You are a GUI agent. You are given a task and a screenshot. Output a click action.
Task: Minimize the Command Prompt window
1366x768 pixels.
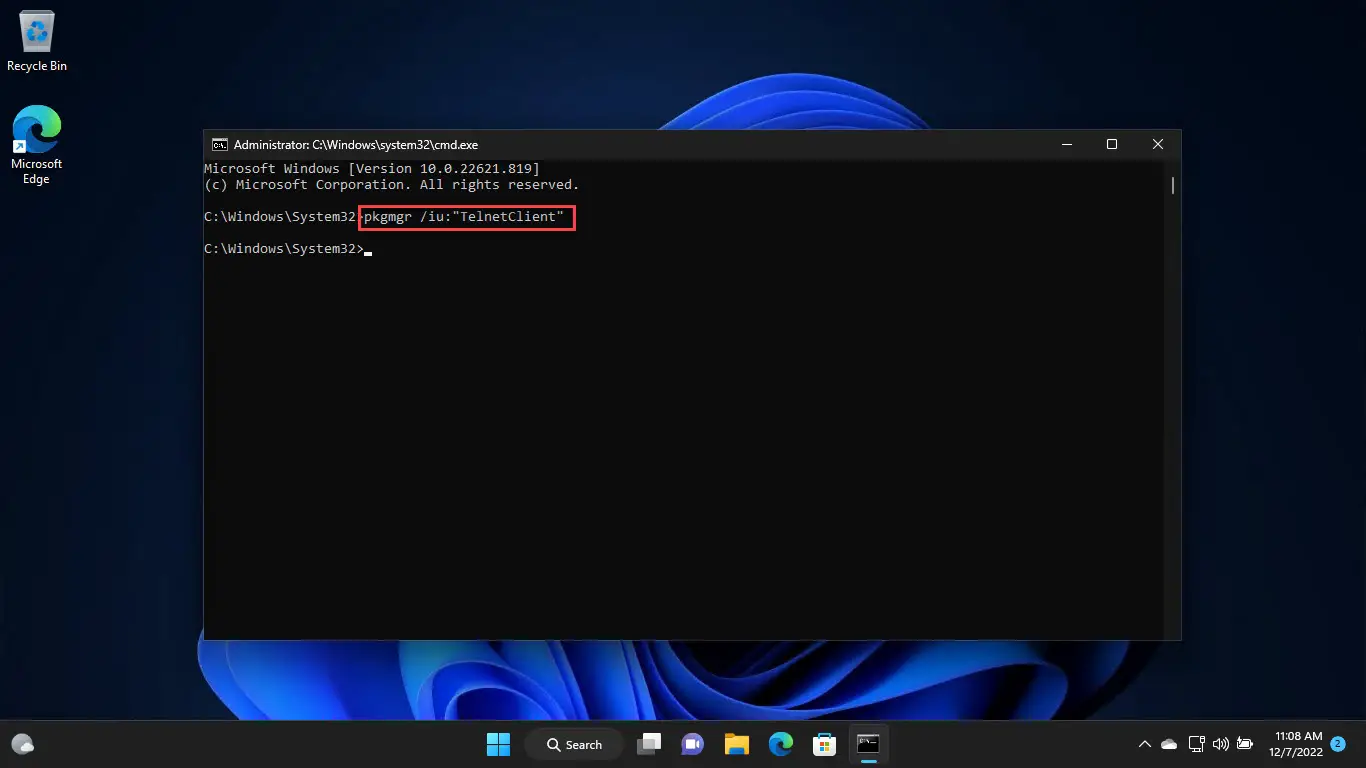[1066, 145]
